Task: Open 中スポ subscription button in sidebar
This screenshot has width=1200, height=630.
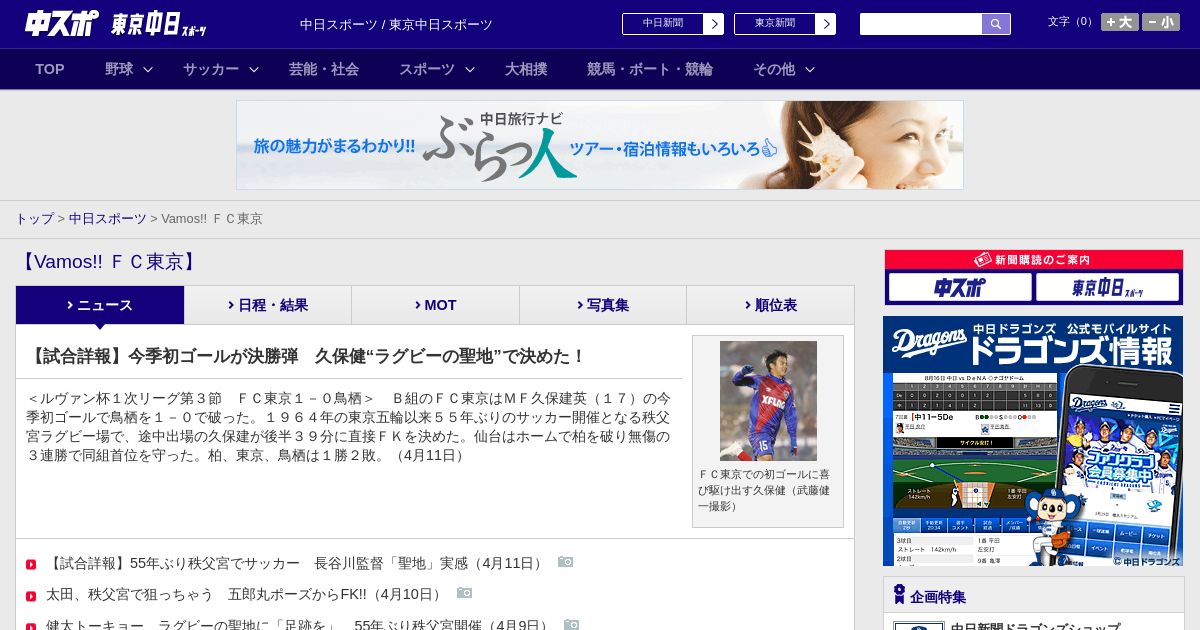Action: [x=960, y=288]
